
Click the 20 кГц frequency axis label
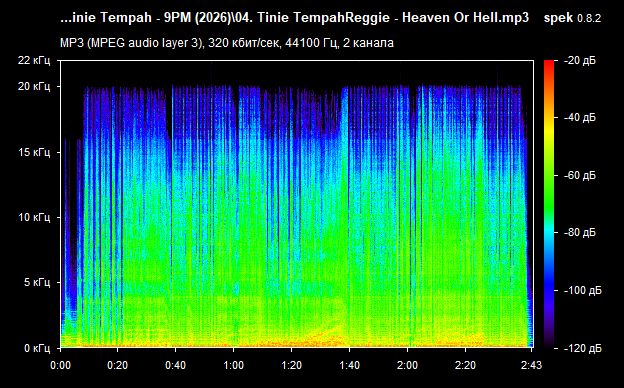[x=34, y=86]
